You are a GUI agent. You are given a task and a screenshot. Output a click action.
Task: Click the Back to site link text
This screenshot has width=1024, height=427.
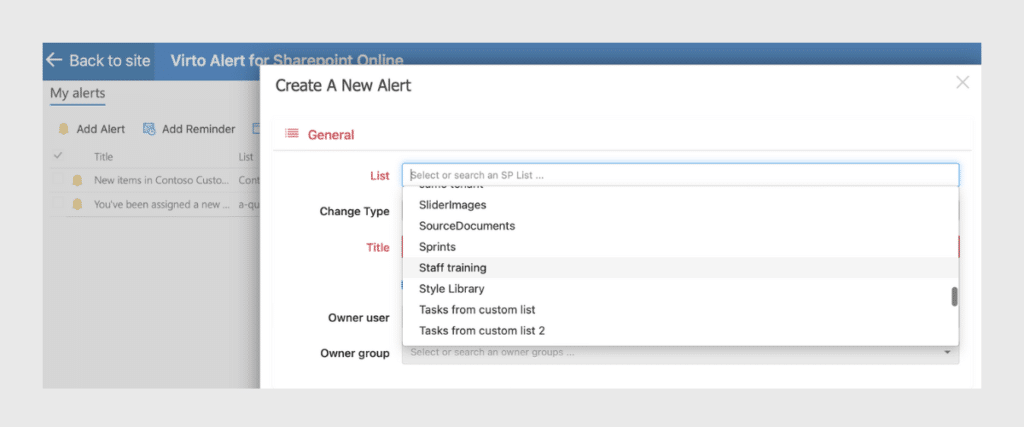point(110,61)
